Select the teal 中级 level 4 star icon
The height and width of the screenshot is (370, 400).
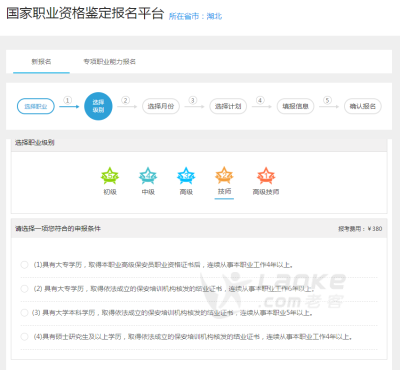pos(148,176)
